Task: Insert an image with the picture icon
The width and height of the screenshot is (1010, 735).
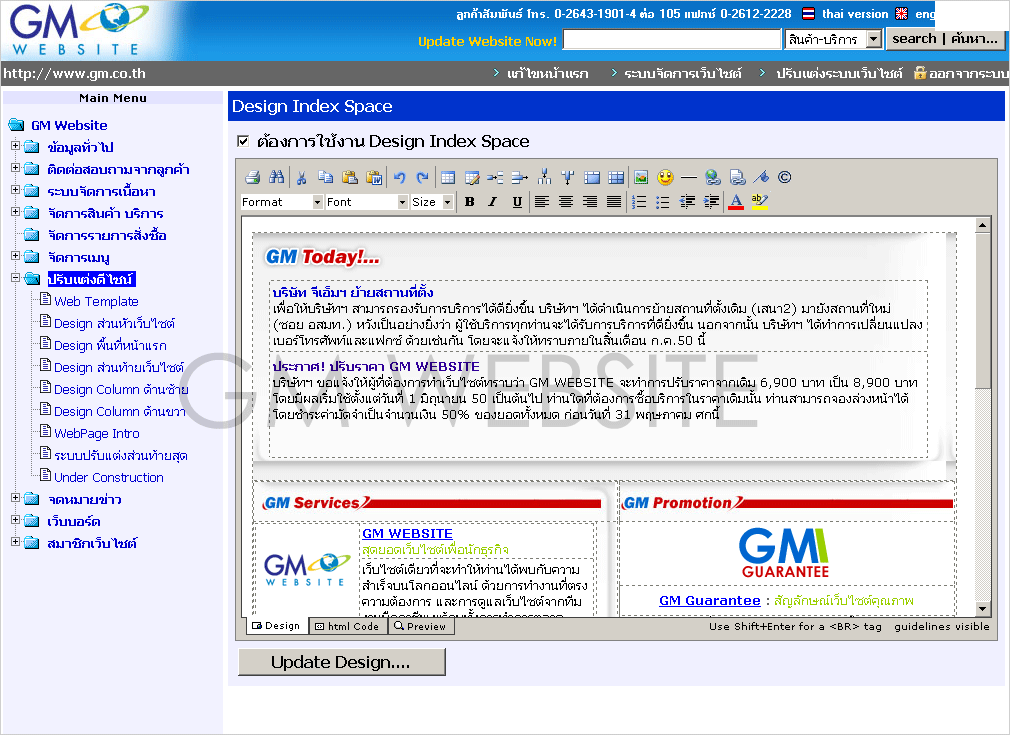Action: click(641, 177)
